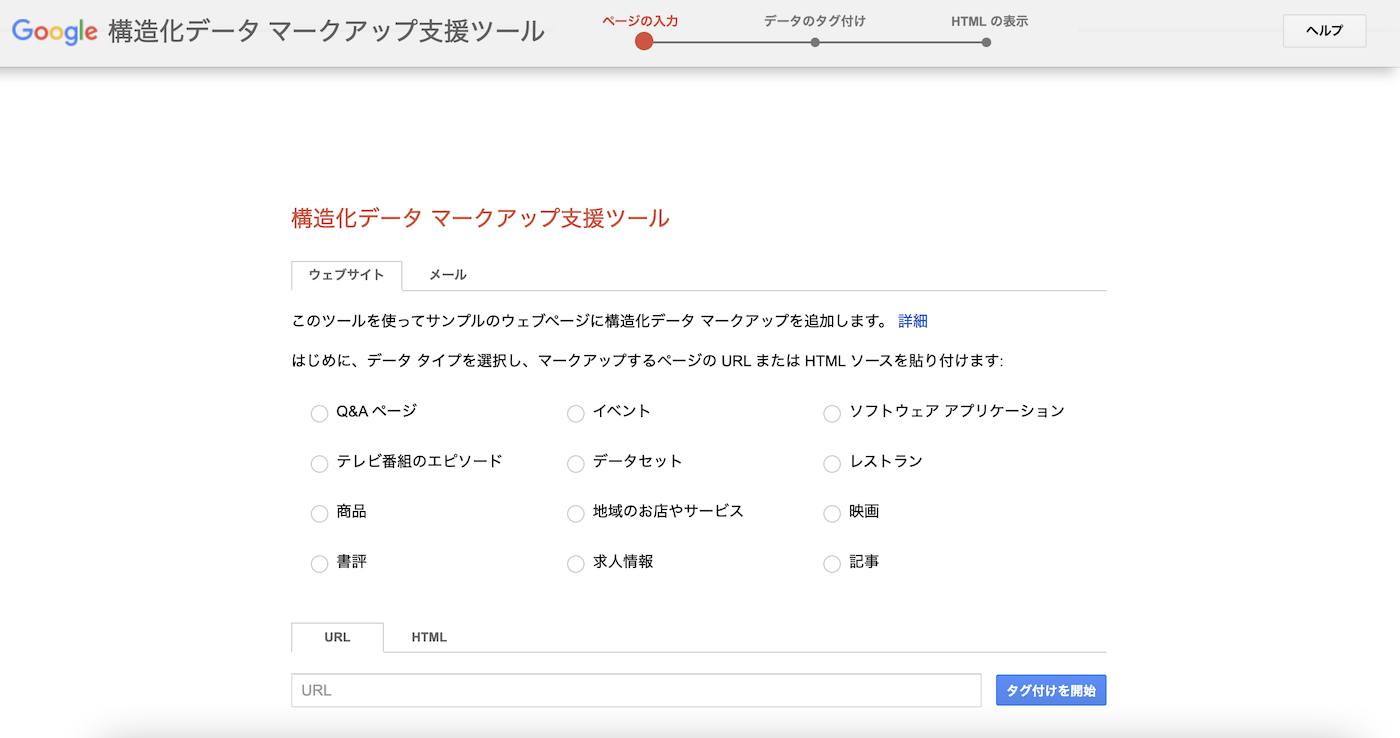Click the Google logo

[54, 31]
